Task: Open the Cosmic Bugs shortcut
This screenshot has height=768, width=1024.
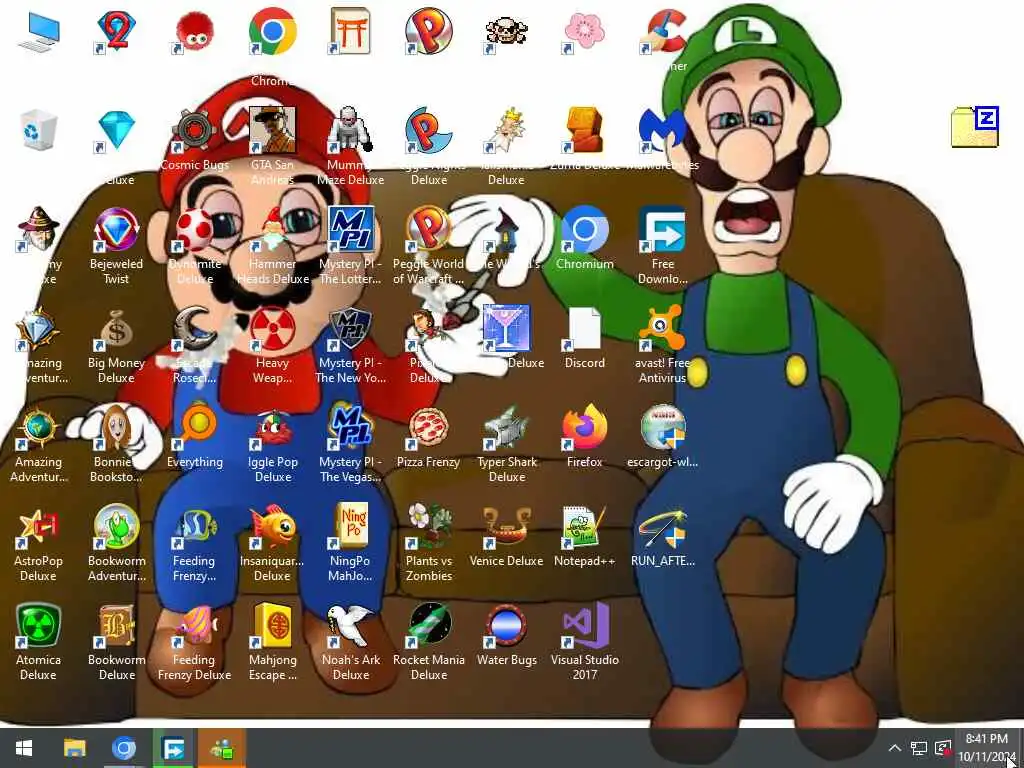Action: [195, 138]
